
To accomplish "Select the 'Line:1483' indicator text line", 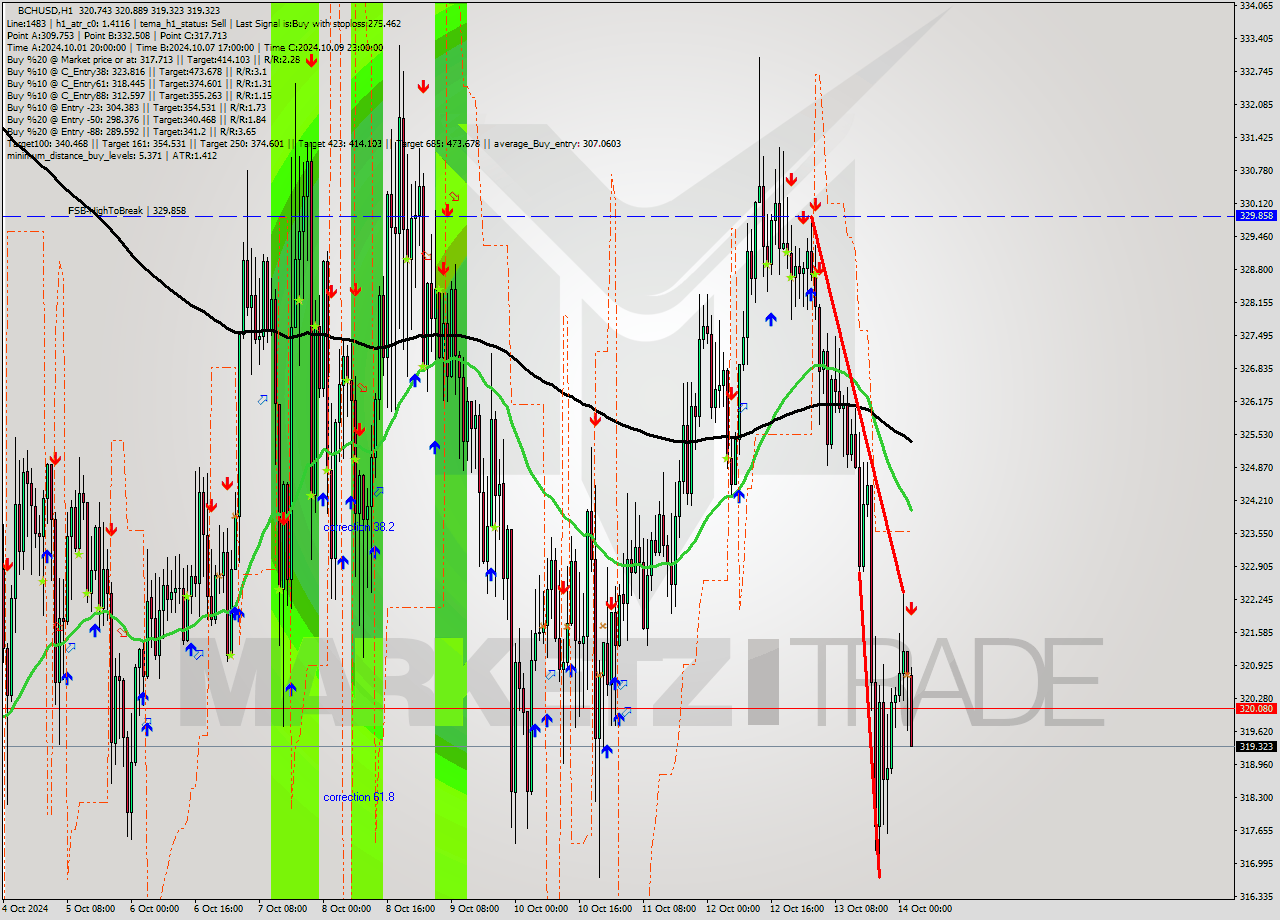I will (204, 23).
